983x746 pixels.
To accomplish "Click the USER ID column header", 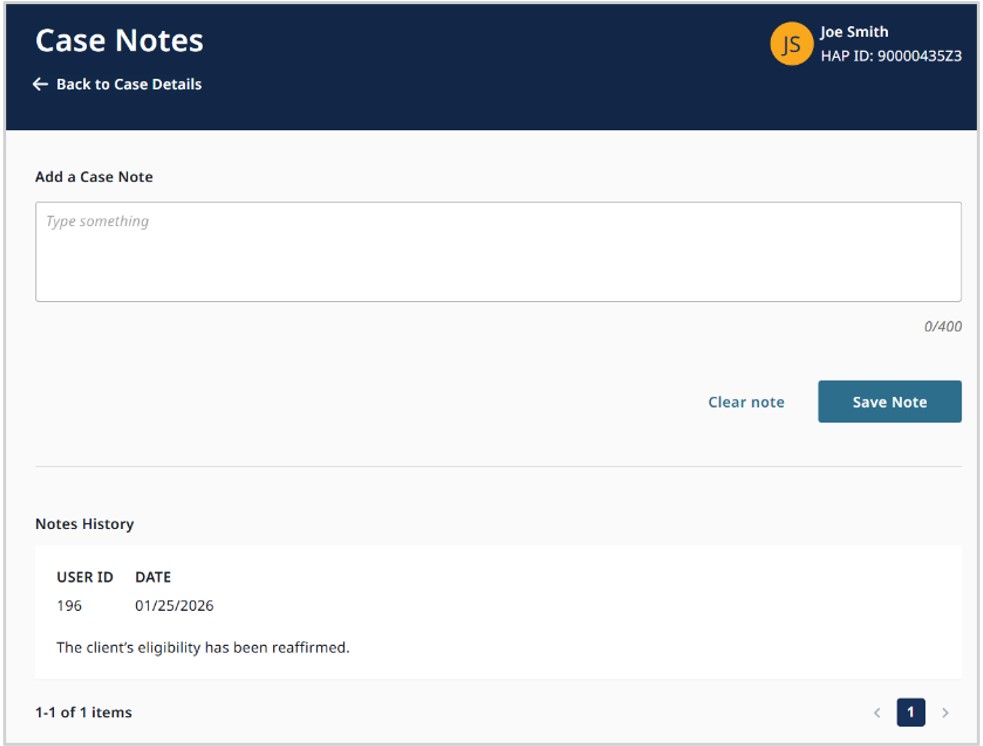I will tap(85, 577).
